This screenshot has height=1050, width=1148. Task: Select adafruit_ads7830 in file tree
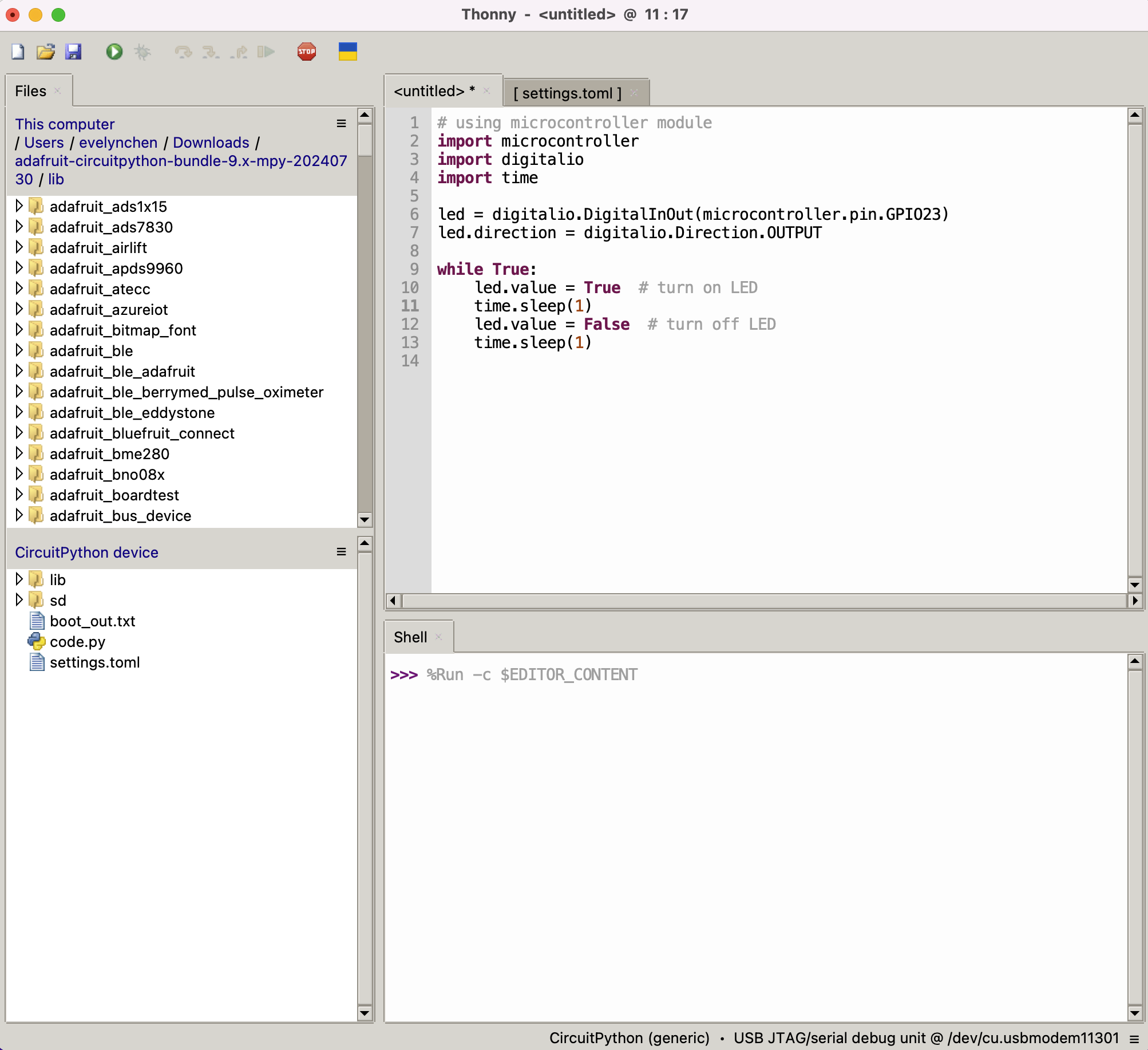point(111,227)
